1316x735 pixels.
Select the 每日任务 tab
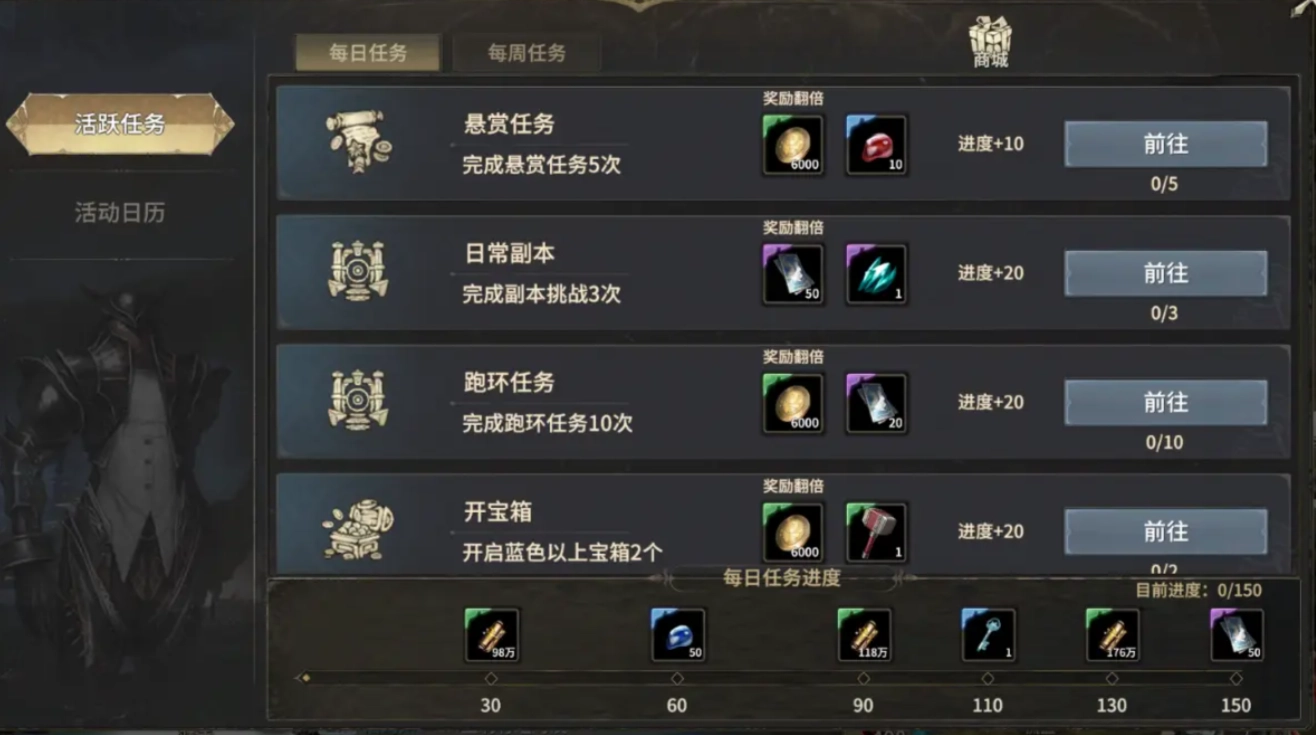coord(368,53)
